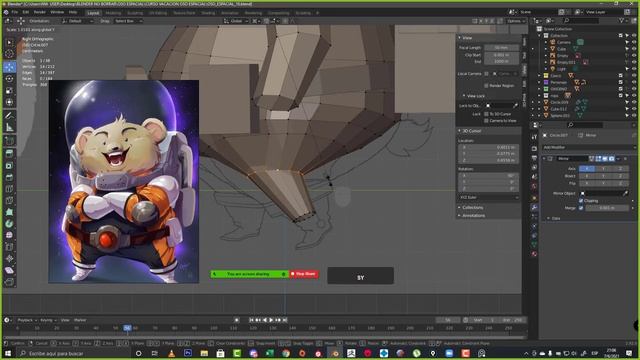Image resolution: width=640 pixels, height=360 pixels.
Task: Open the Select Box drag dropdown
Action: pyautogui.click(x=128, y=21)
